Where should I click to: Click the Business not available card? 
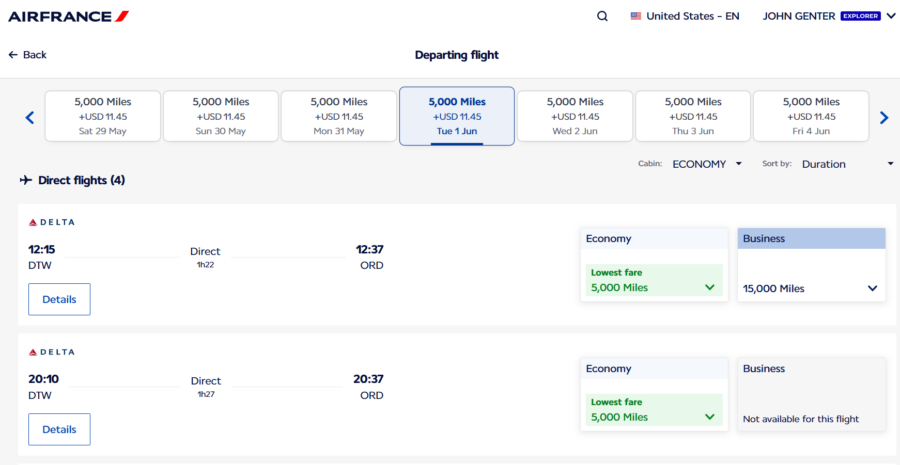[x=812, y=394]
